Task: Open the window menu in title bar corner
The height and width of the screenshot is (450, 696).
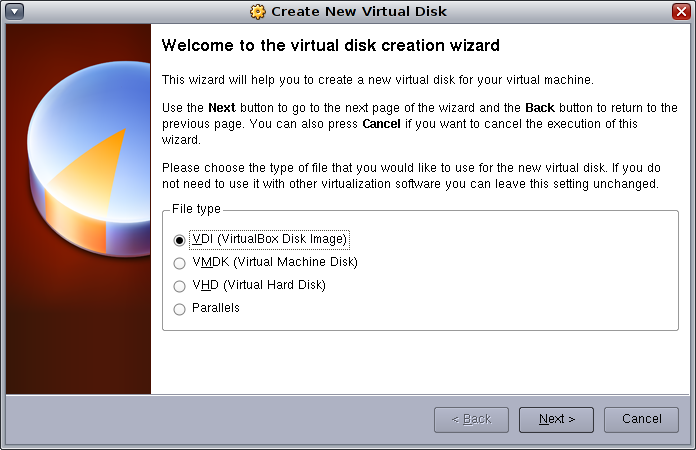Action: tap(14, 11)
